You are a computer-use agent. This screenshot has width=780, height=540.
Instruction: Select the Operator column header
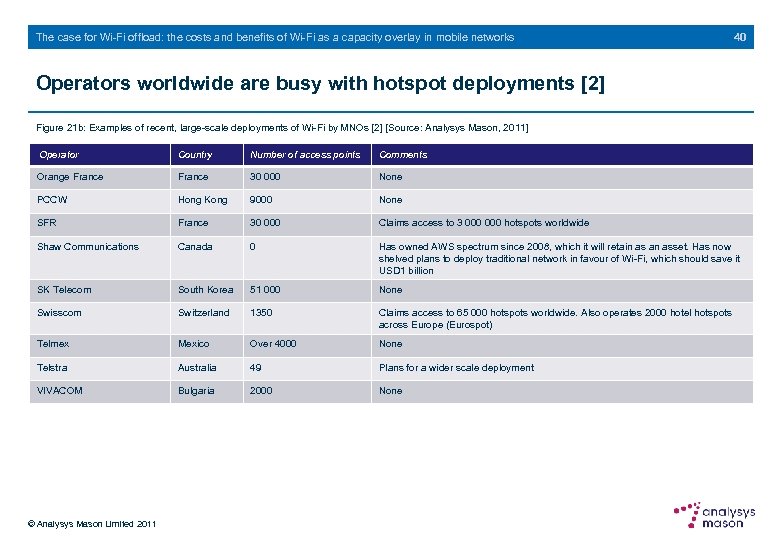[100, 155]
